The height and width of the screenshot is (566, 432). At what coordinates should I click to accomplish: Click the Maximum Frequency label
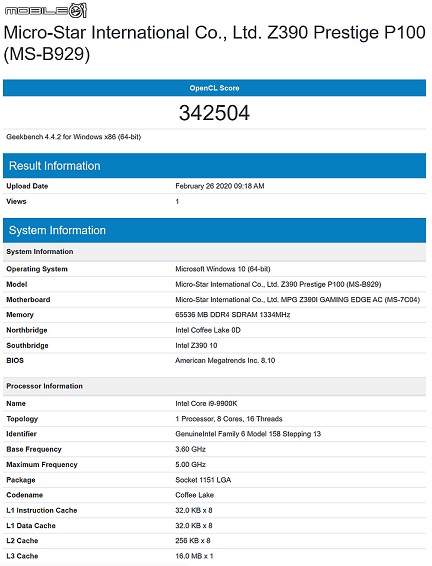pos(42,465)
